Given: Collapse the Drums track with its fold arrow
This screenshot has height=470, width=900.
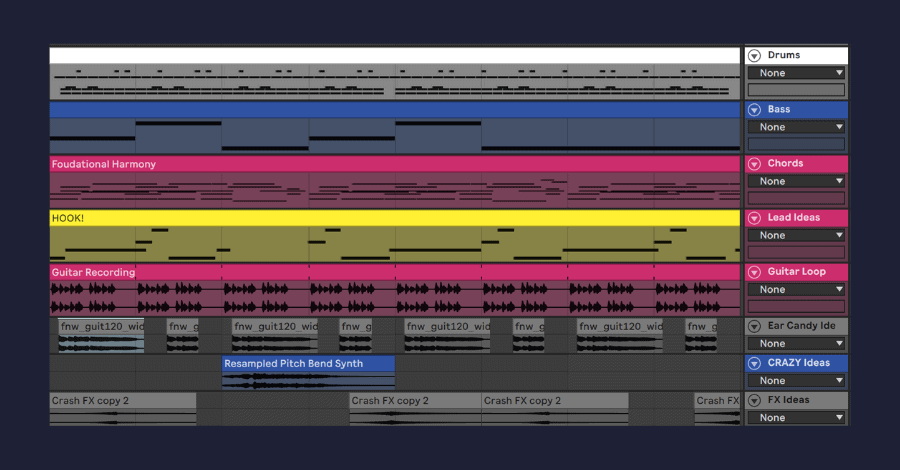Looking at the screenshot, I should 754,56.
